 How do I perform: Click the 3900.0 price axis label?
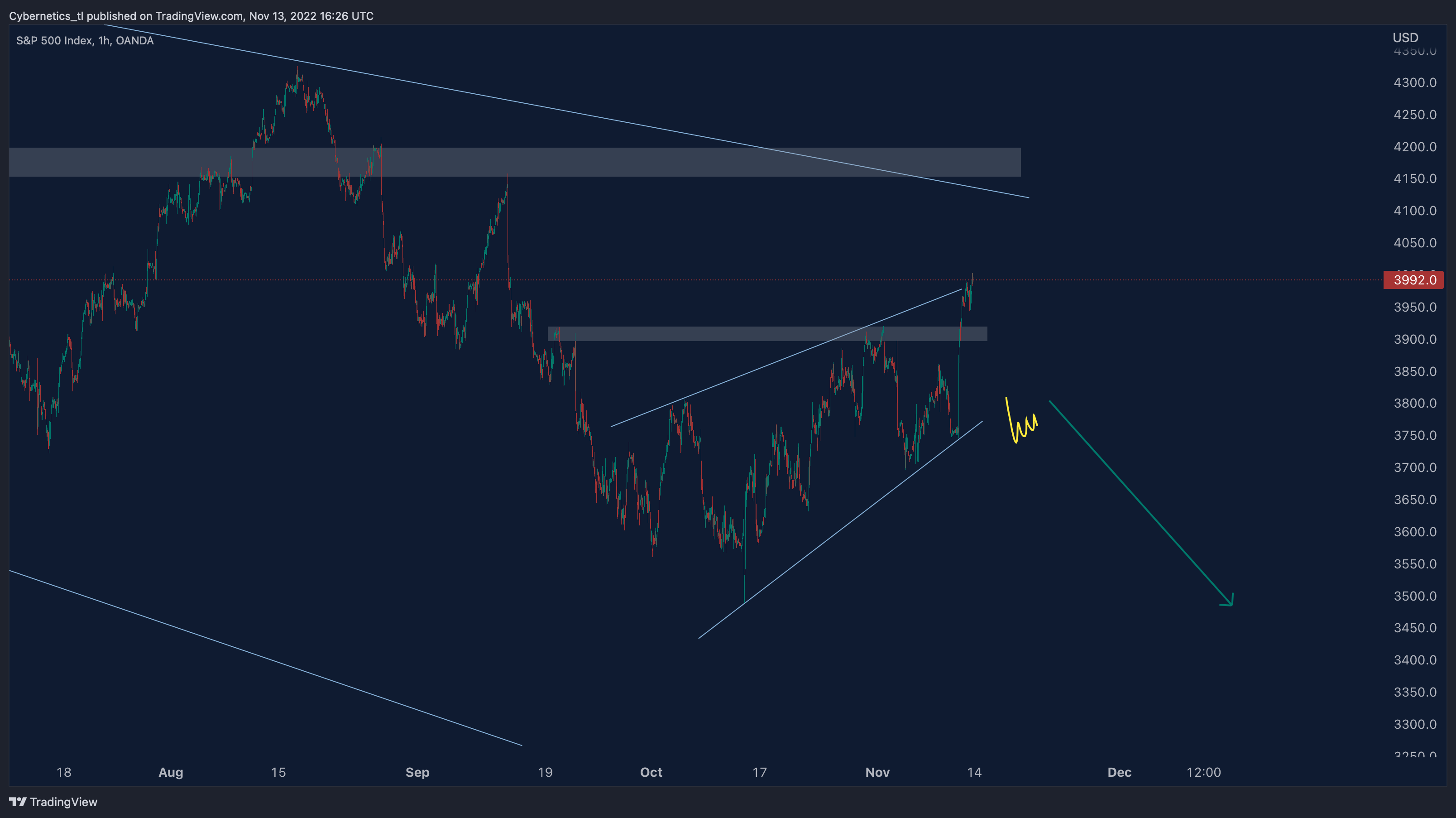click(1415, 340)
